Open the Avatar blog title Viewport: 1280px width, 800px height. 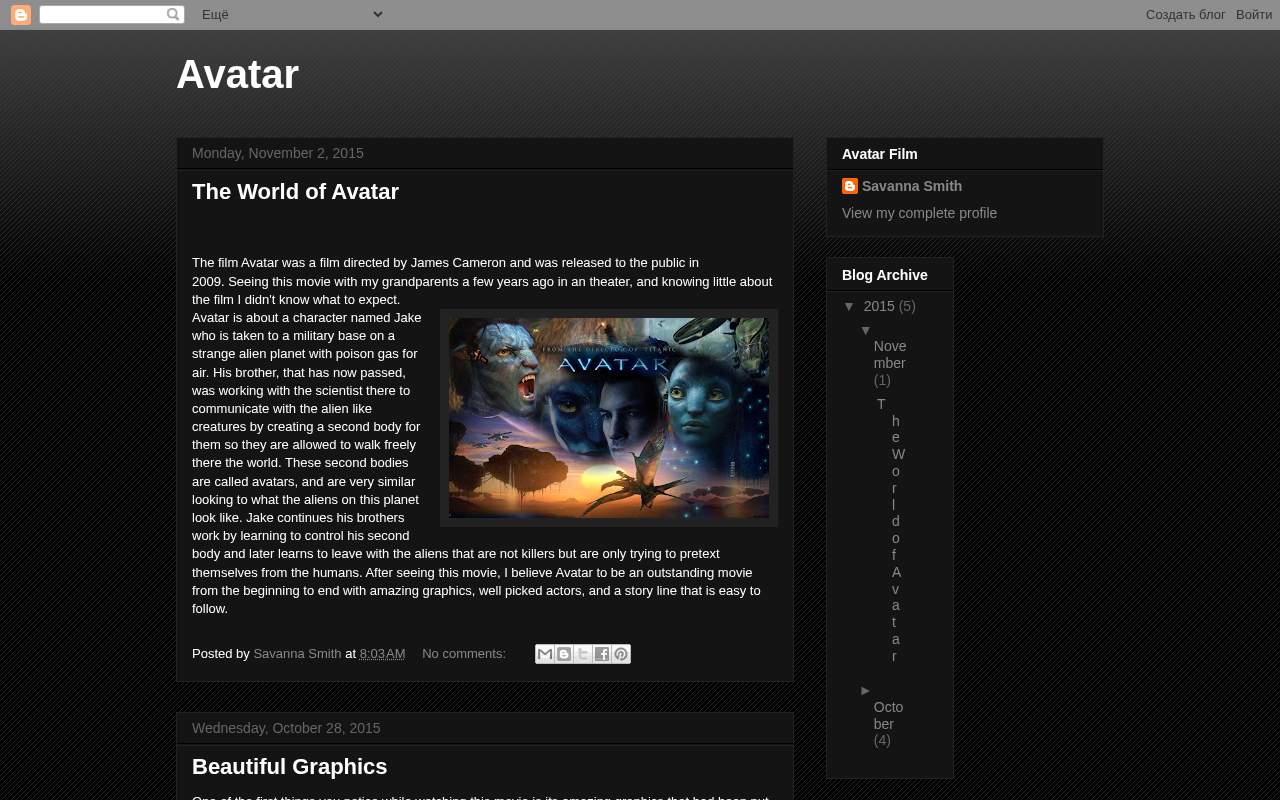pyautogui.click(x=238, y=74)
